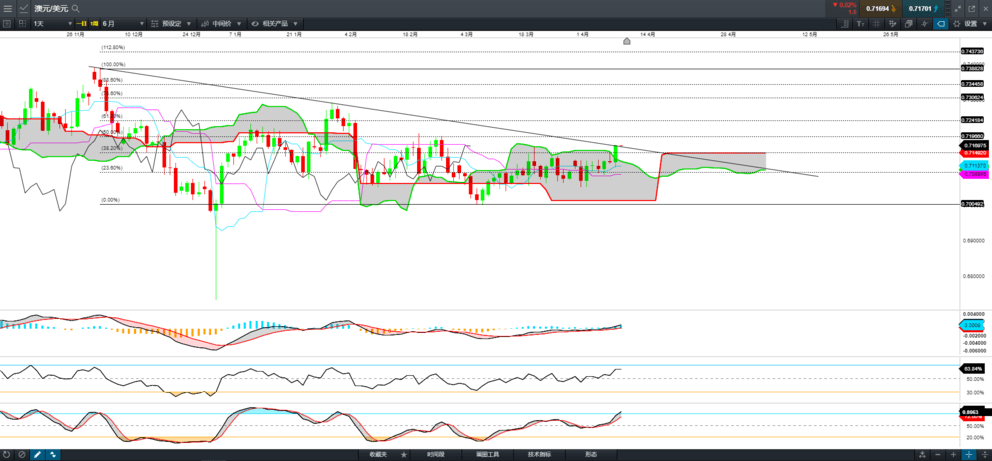Select the Tт text annotation tool
Image resolution: width=992 pixels, height=461 pixels.
pyautogui.click(x=860, y=23)
